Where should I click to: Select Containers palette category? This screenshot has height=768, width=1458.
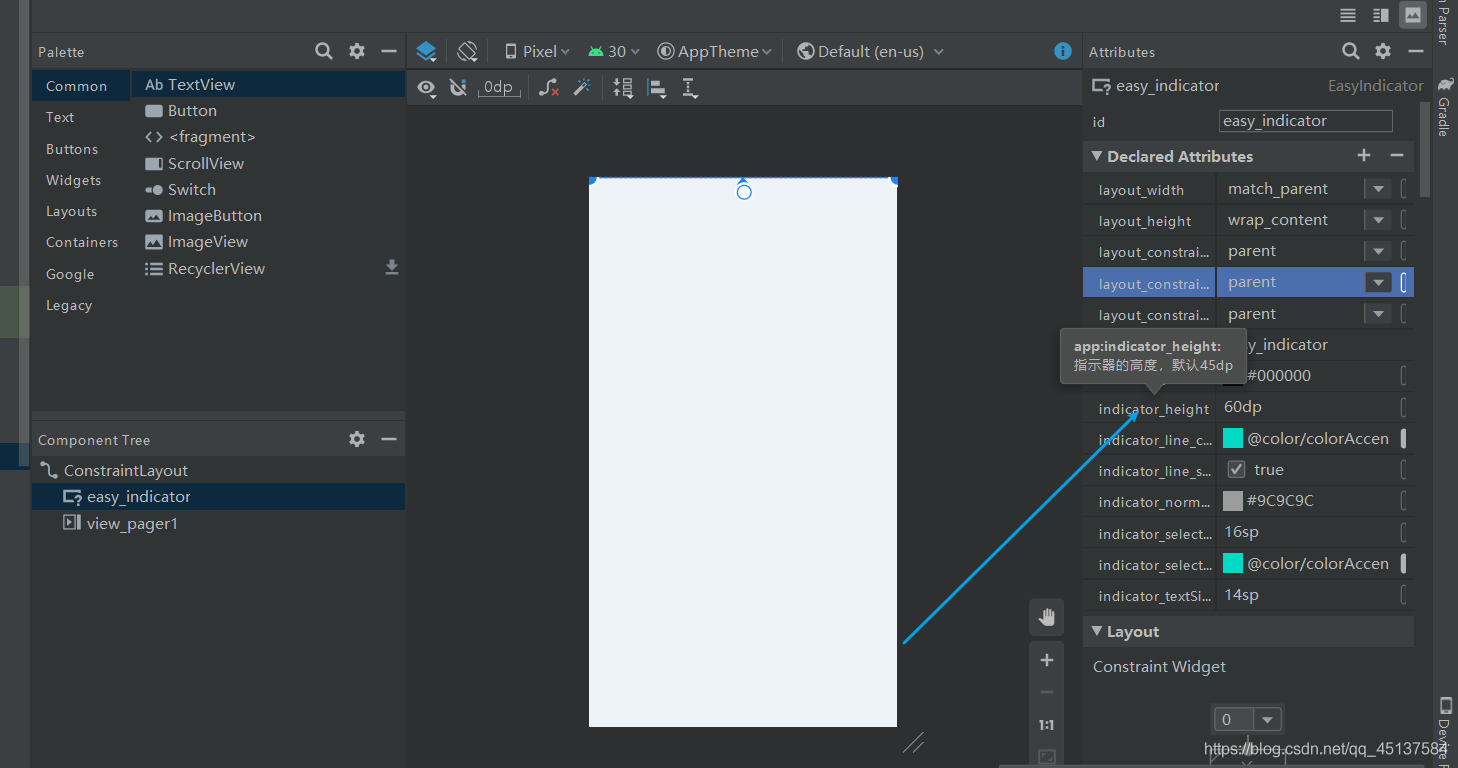pos(81,242)
